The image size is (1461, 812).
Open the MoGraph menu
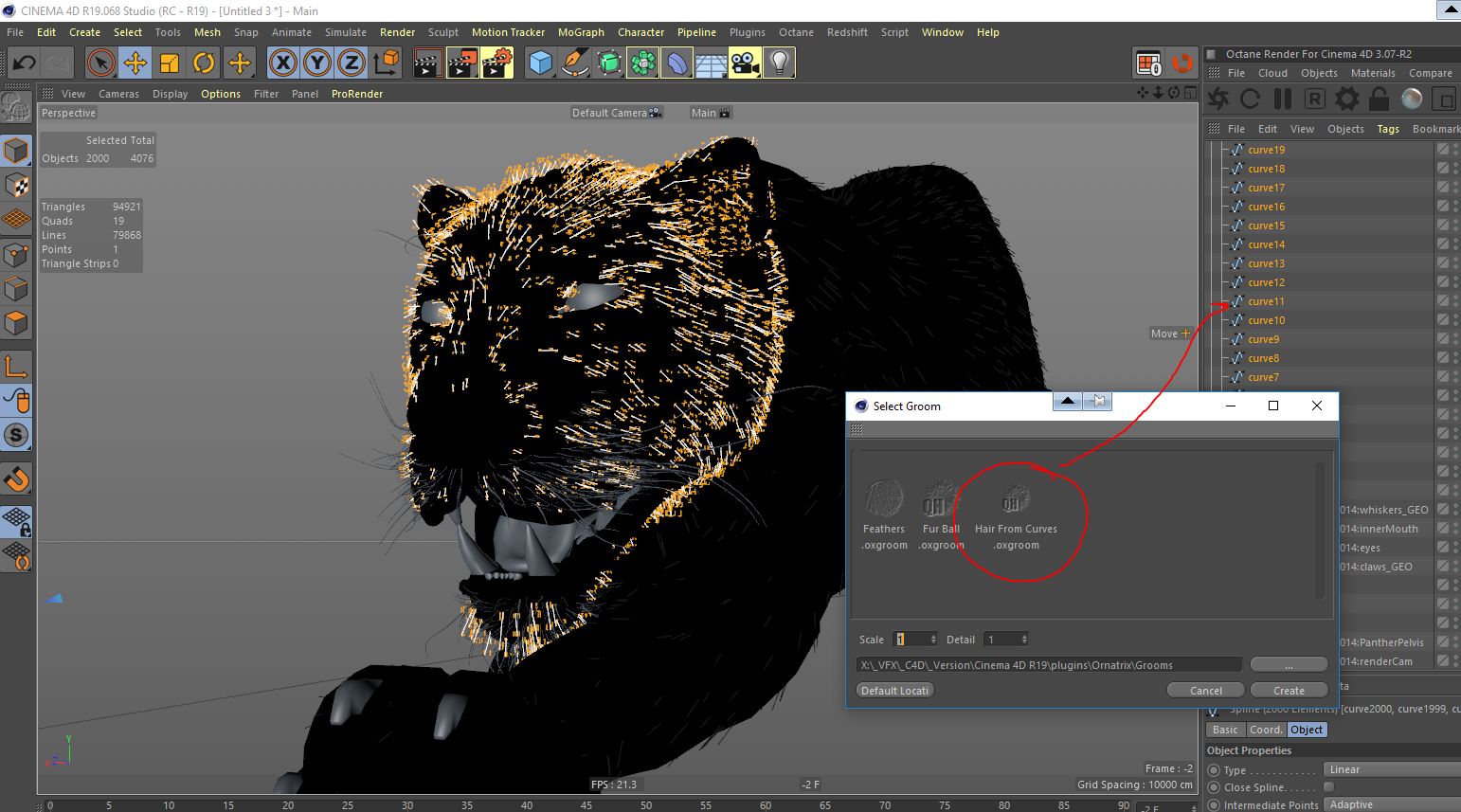(x=581, y=32)
